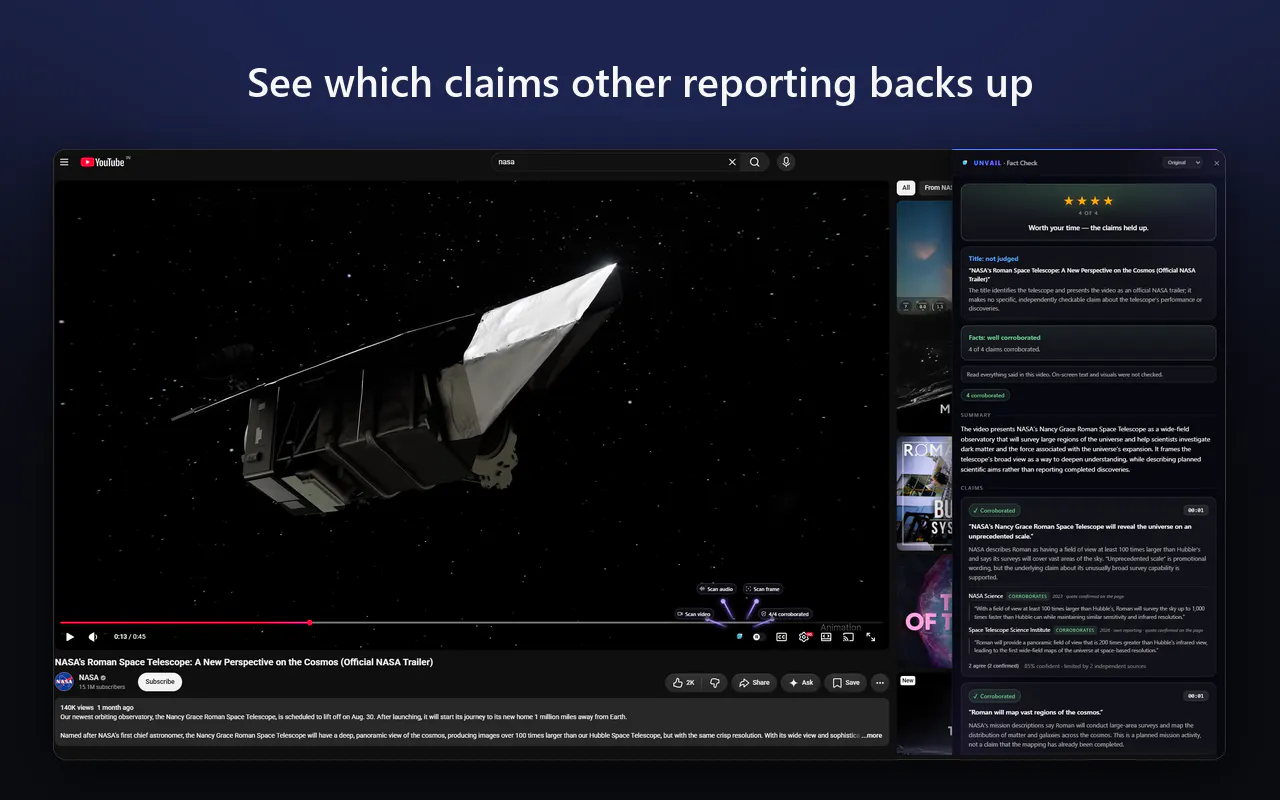Open the first recommended video thumbnail
The height and width of the screenshot is (800, 1280).
[924, 258]
